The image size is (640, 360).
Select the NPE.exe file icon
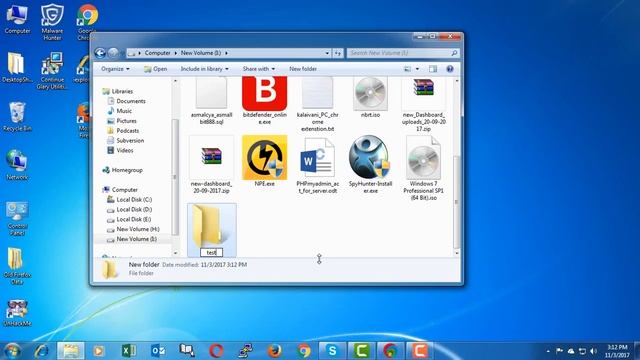(x=264, y=158)
